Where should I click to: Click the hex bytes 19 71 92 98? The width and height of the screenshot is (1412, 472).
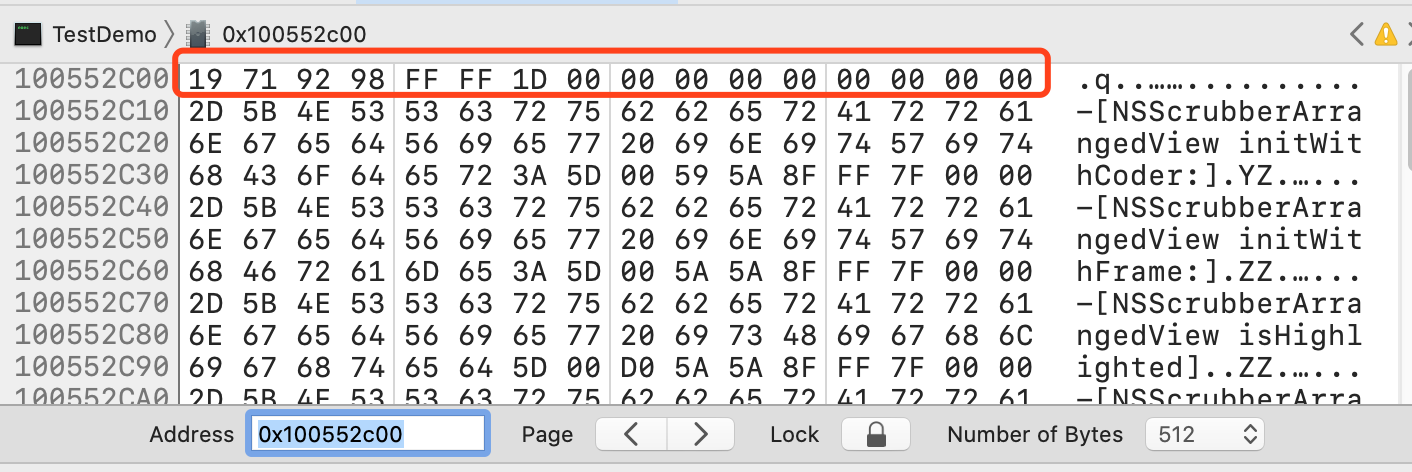[287, 79]
